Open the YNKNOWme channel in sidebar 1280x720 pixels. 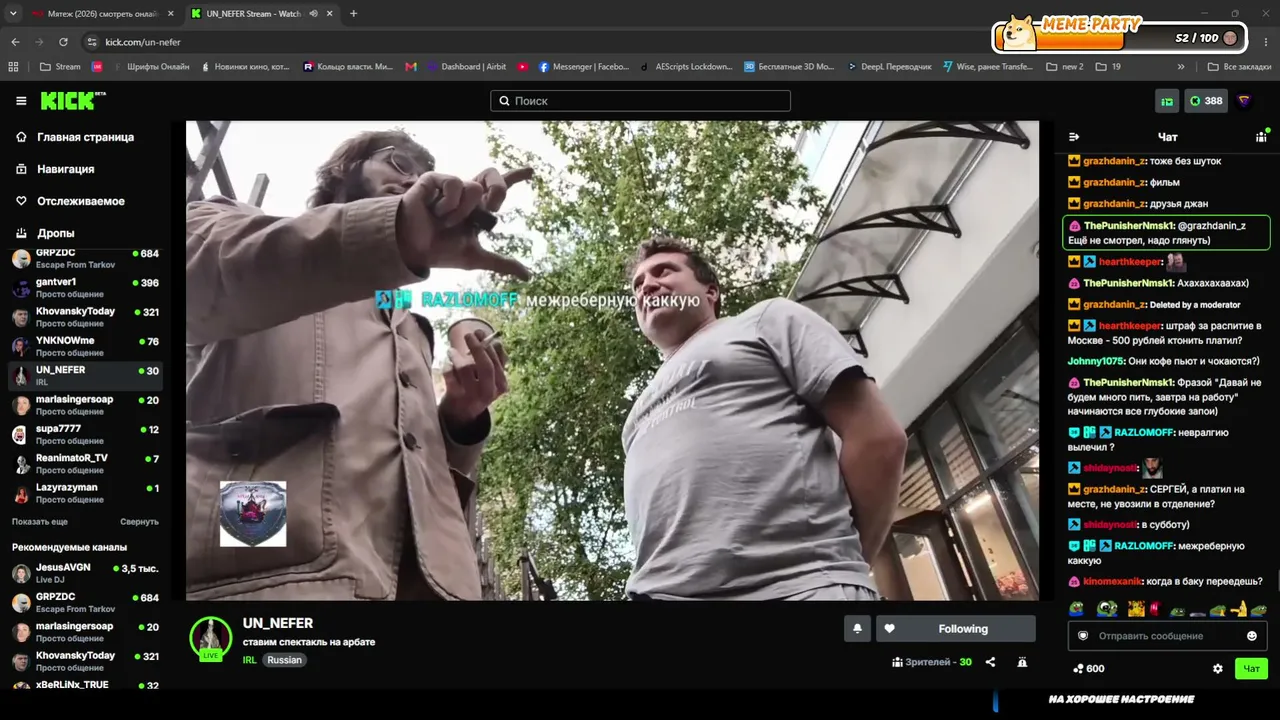click(85, 347)
